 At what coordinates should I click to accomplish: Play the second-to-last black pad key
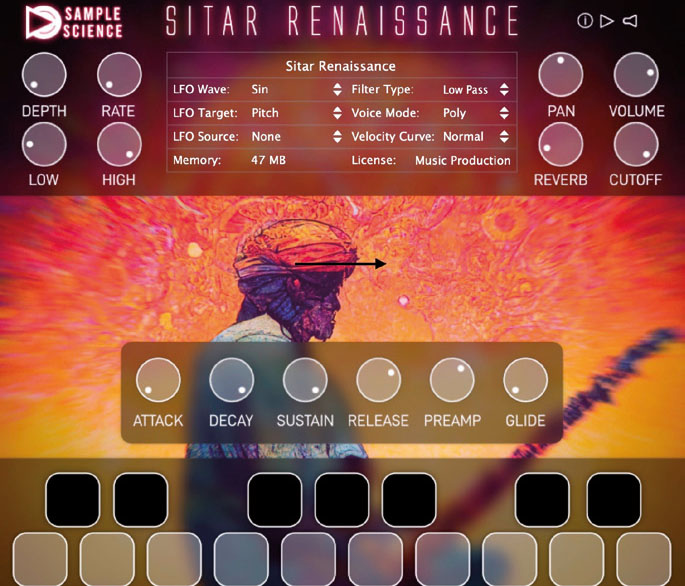(542, 499)
